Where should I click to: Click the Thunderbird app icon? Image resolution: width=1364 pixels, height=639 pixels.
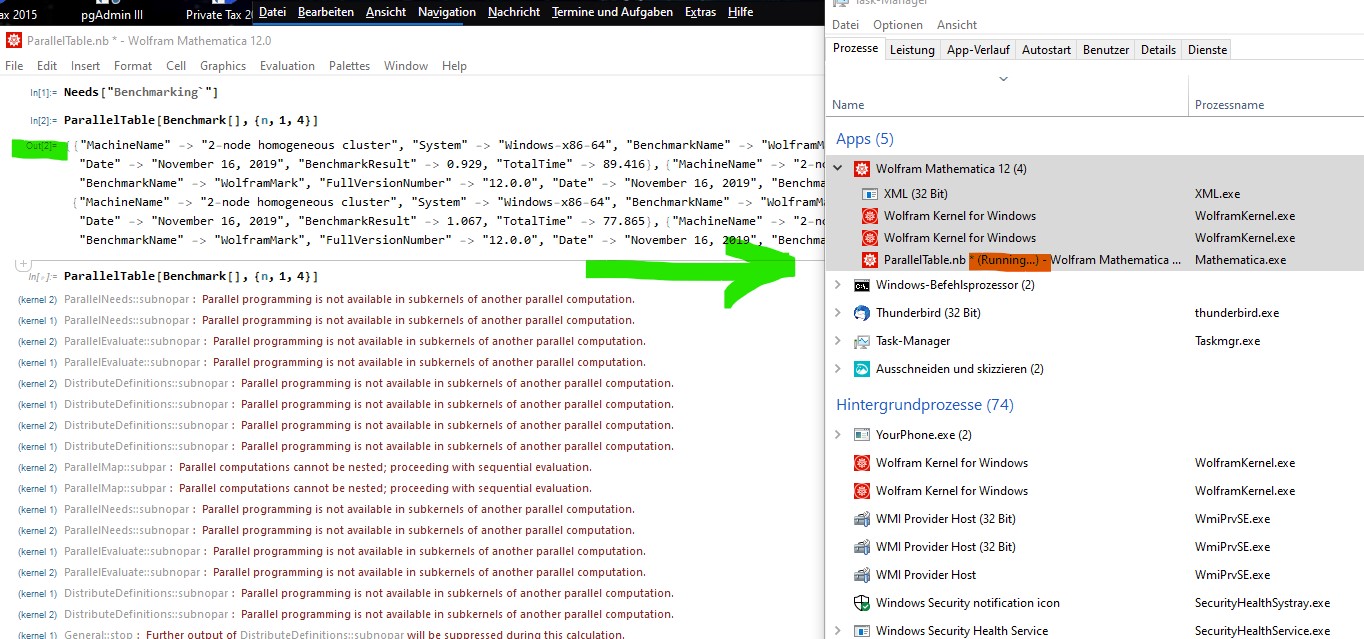coord(862,313)
